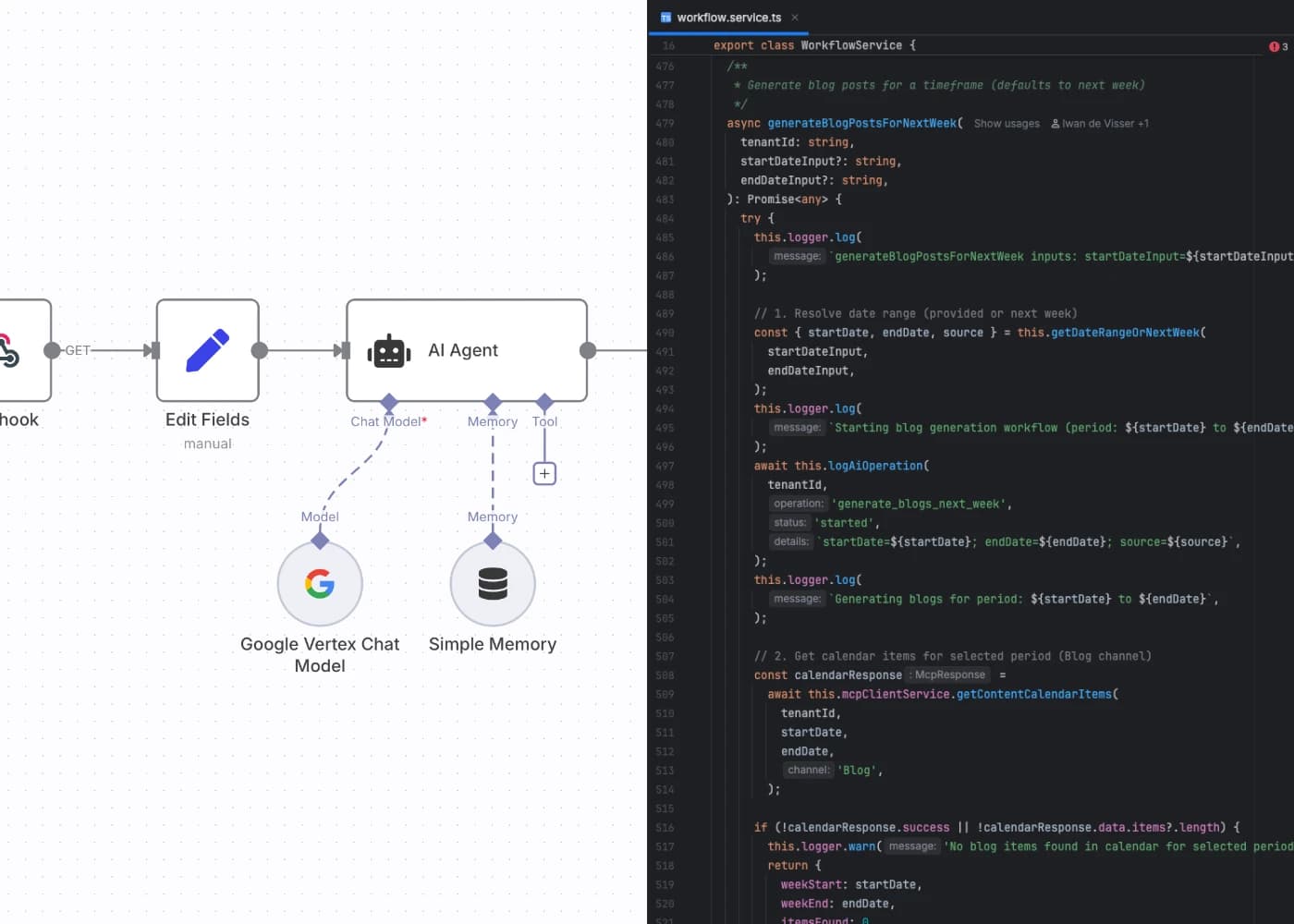
Task: Open the Google Vertex Chat Model node icon
Action: (x=320, y=583)
